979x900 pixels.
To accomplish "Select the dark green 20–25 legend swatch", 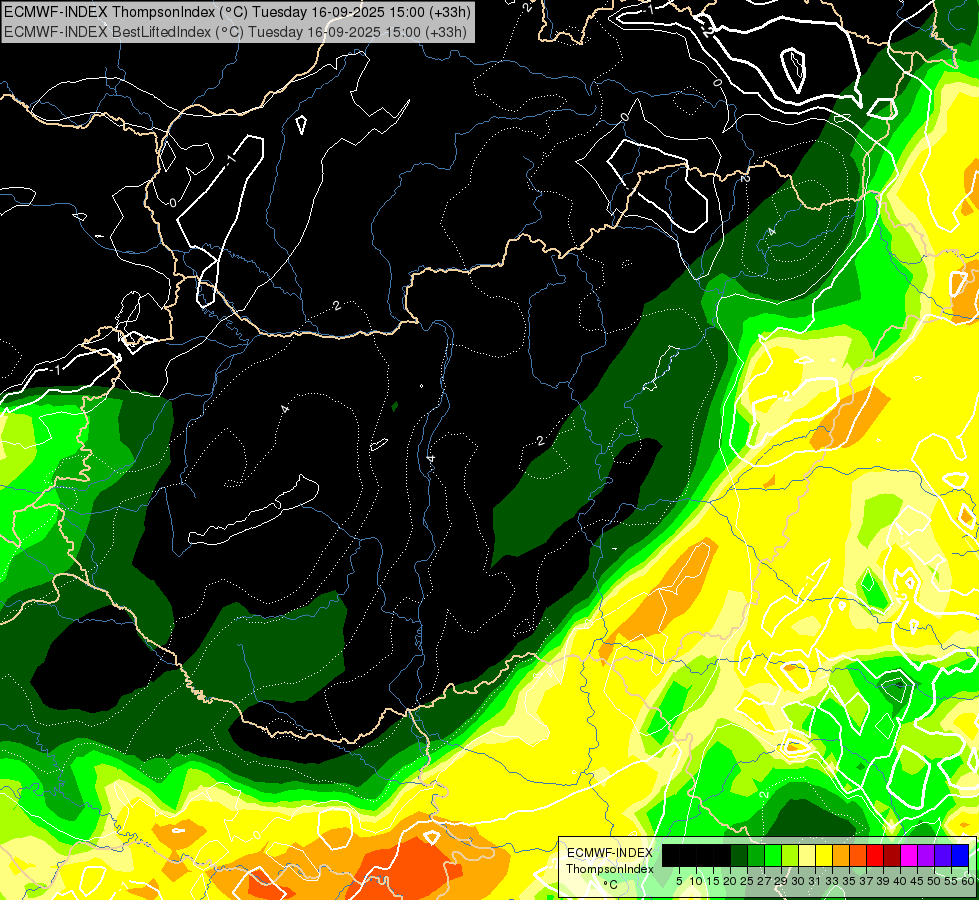I will pyautogui.click(x=739, y=855).
